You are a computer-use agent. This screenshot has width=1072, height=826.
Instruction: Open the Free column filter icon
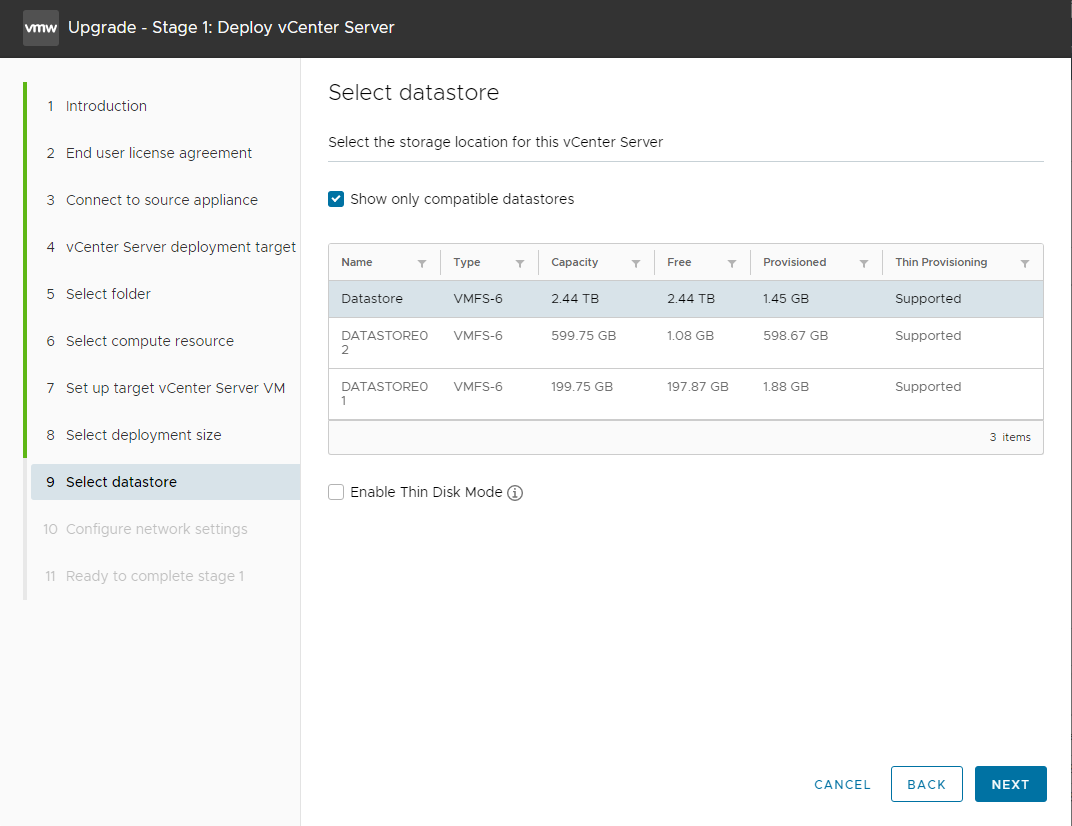[732, 263]
